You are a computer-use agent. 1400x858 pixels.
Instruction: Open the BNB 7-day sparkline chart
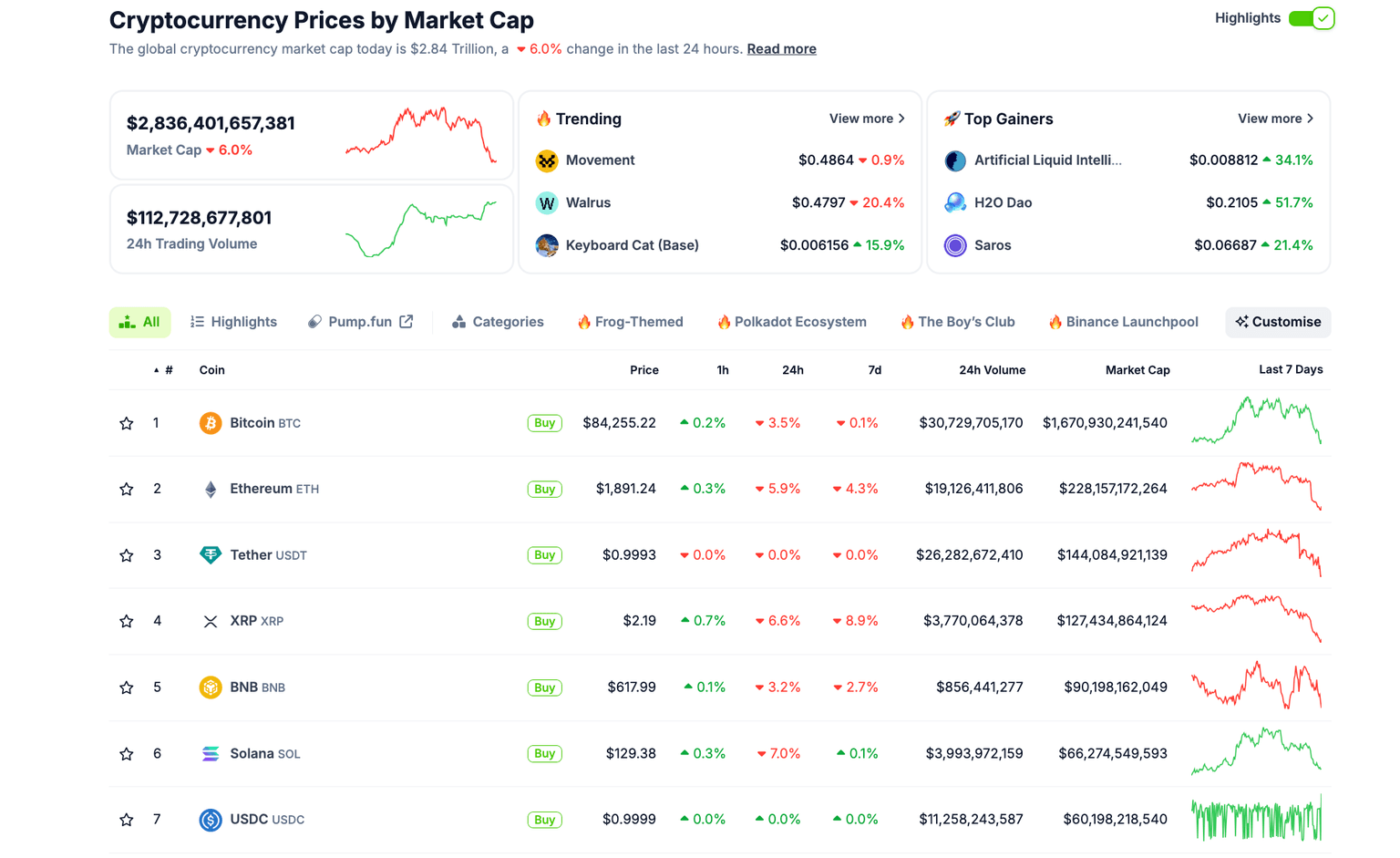(x=1256, y=687)
